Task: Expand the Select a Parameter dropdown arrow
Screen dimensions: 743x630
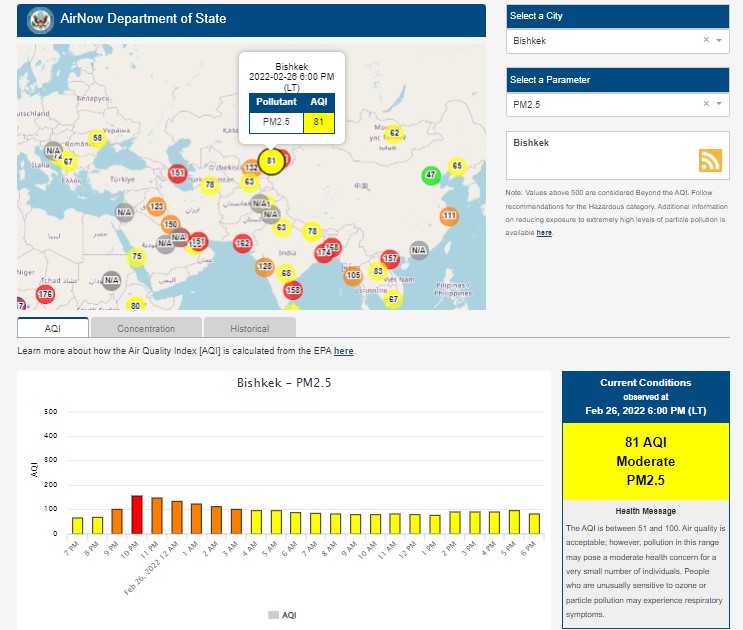Action: [x=720, y=104]
